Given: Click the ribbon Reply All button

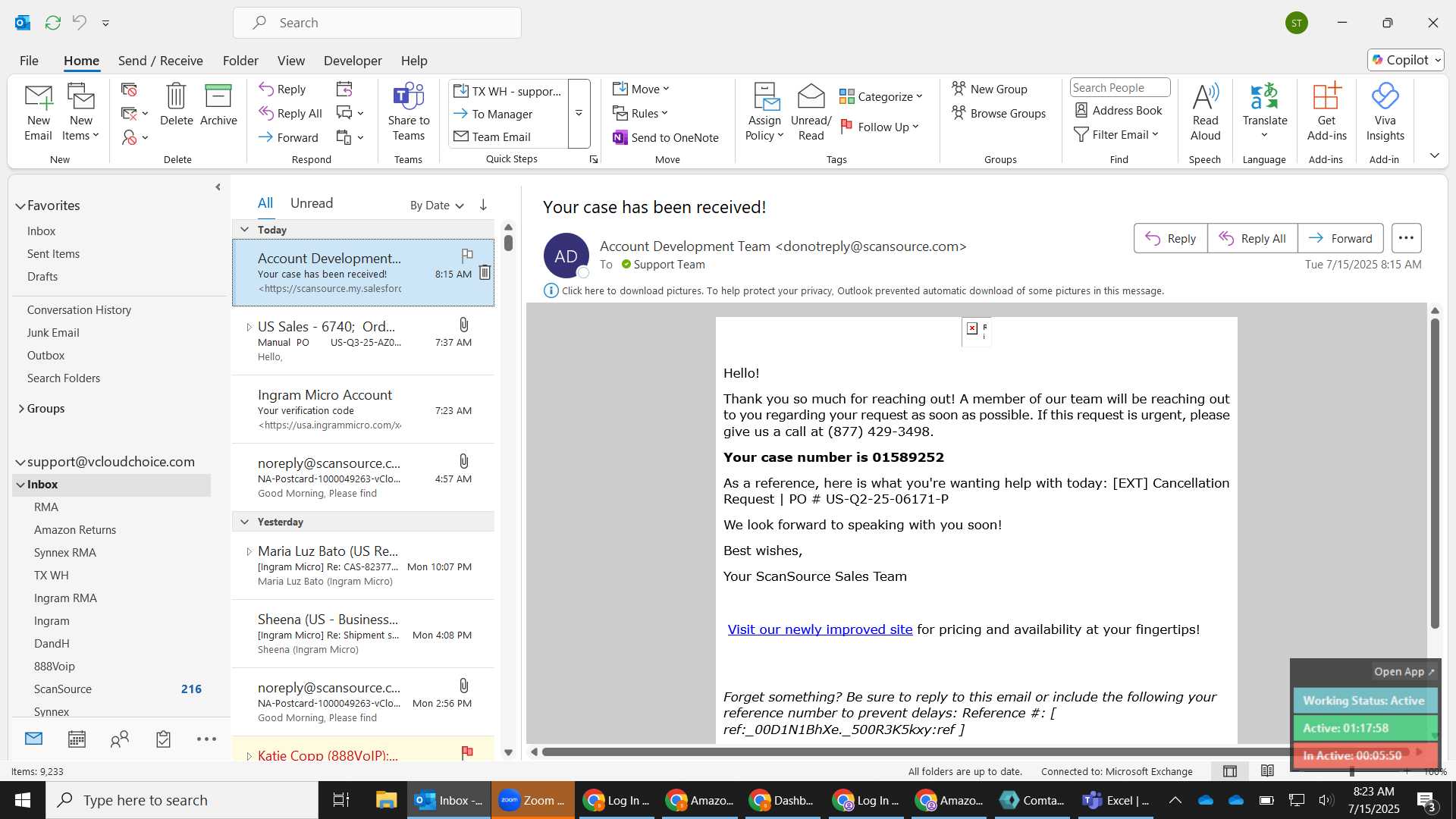Looking at the screenshot, I should (290, 113).
